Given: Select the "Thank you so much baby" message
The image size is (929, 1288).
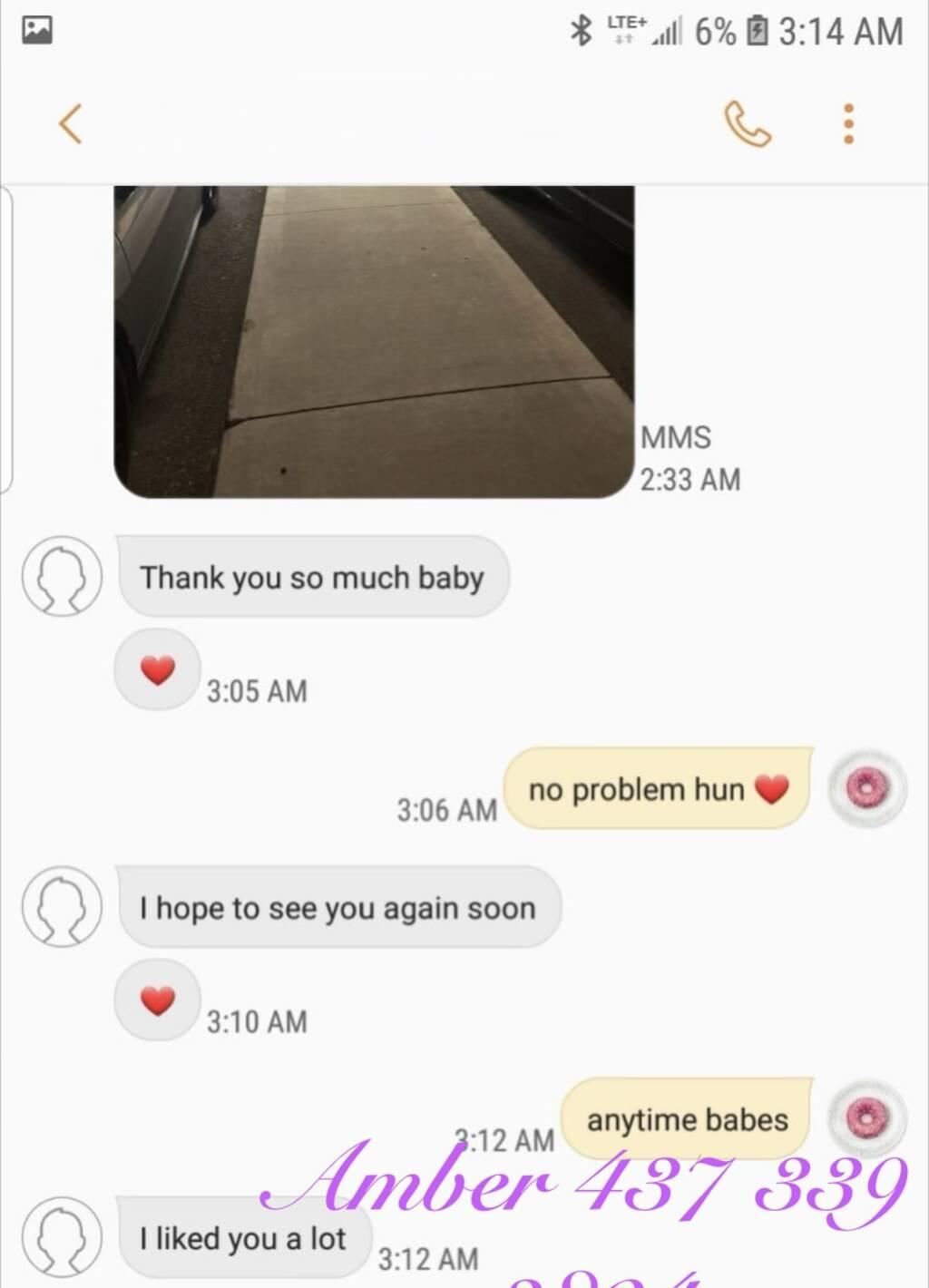Looking at the screenshot, I should click(313, 577).
